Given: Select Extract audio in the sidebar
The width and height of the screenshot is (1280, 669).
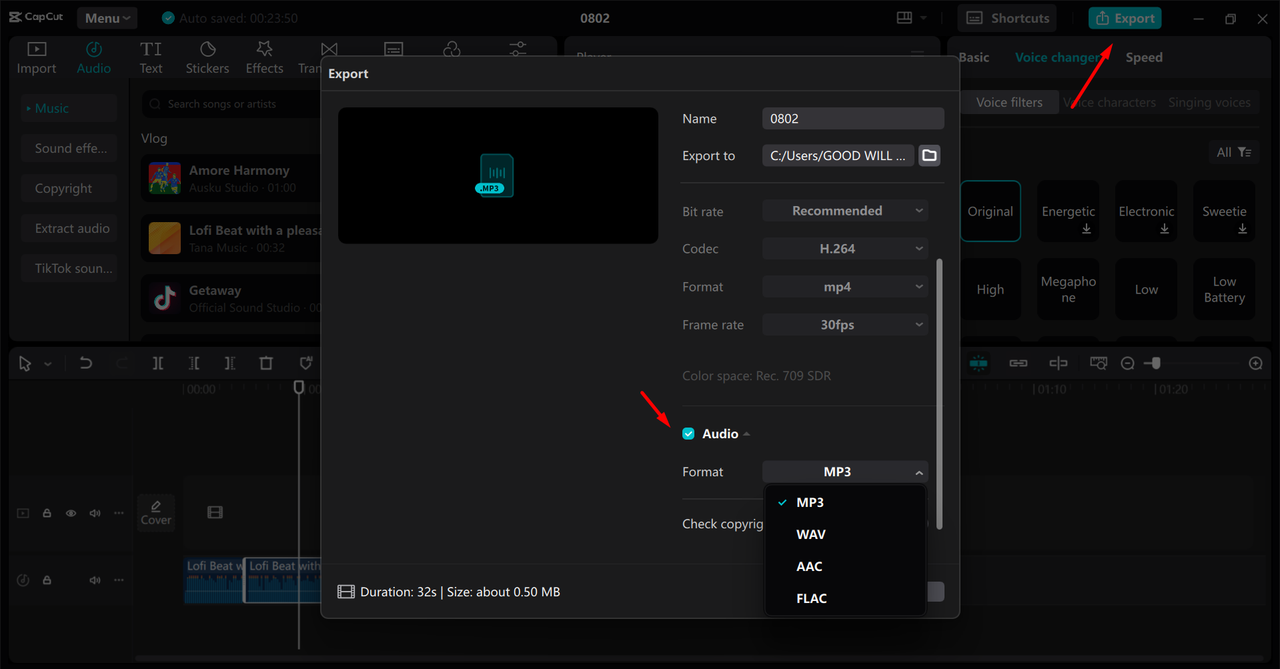Looking at the screenshot, I should click(69, 228).
